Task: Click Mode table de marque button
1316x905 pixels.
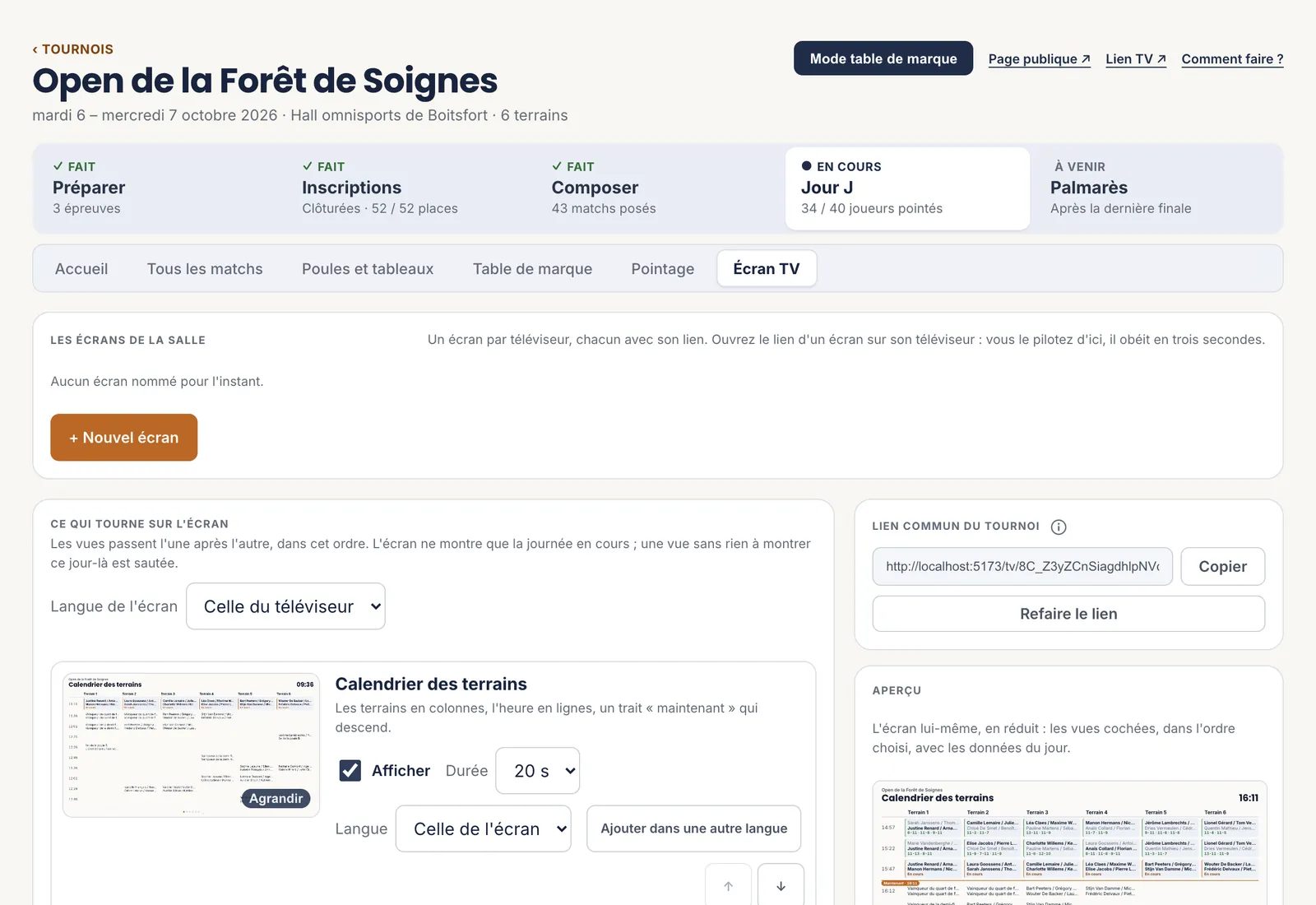Action: pos(883,58)
